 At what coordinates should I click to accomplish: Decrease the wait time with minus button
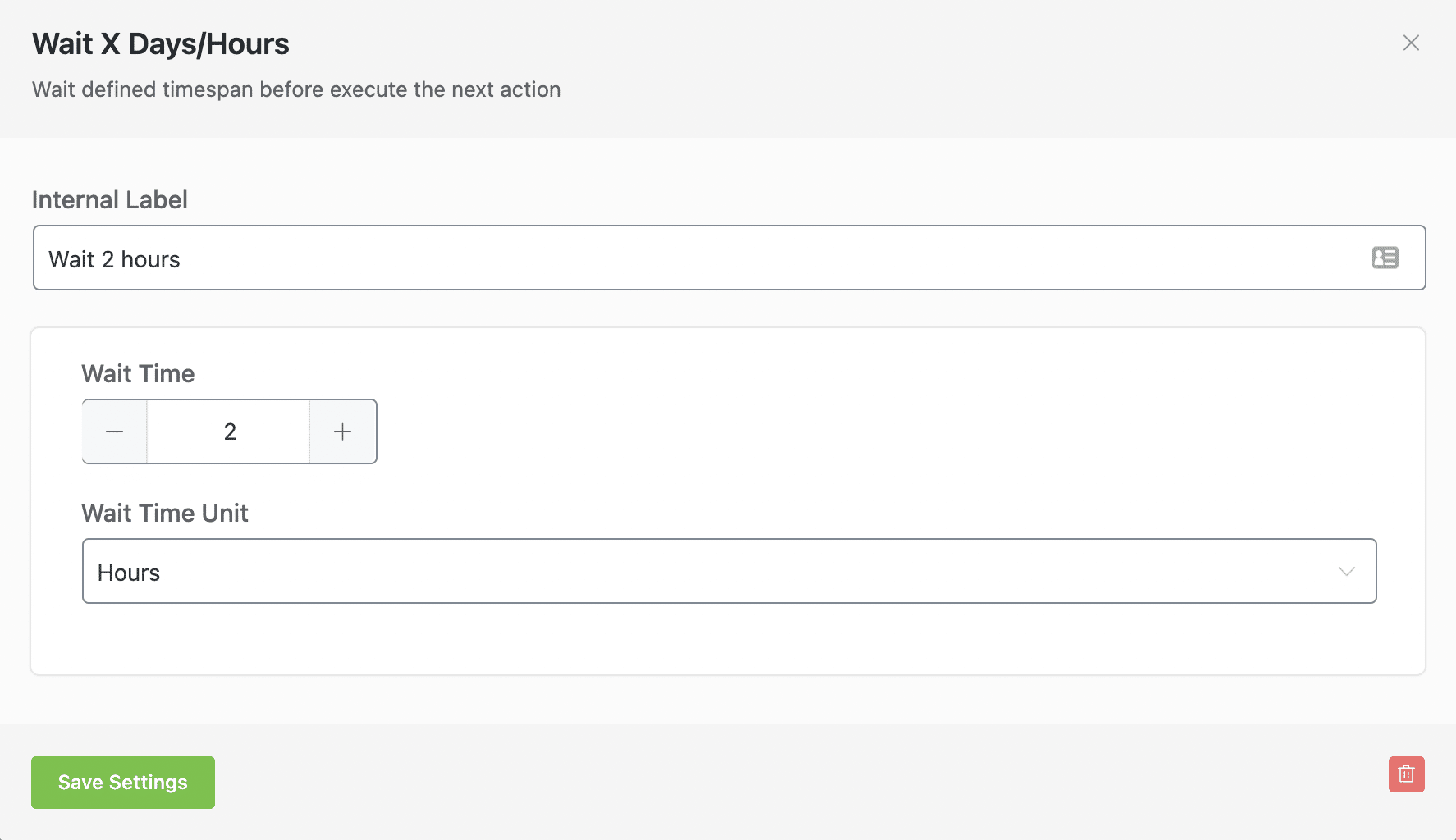[115, 431]
